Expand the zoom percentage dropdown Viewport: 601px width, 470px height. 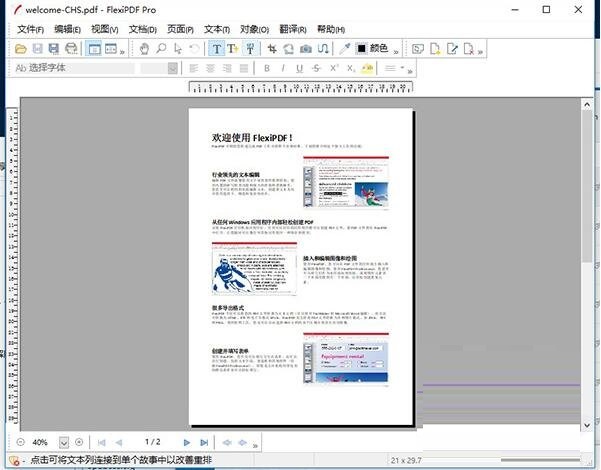(x=65, y=442)
